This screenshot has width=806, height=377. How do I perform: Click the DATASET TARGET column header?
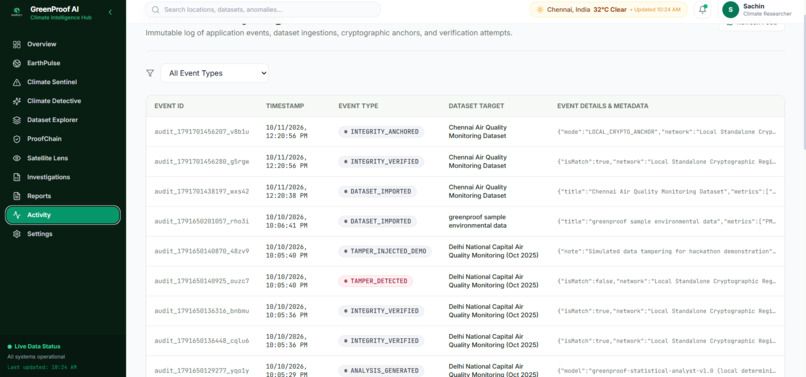[x=476, y=106]
